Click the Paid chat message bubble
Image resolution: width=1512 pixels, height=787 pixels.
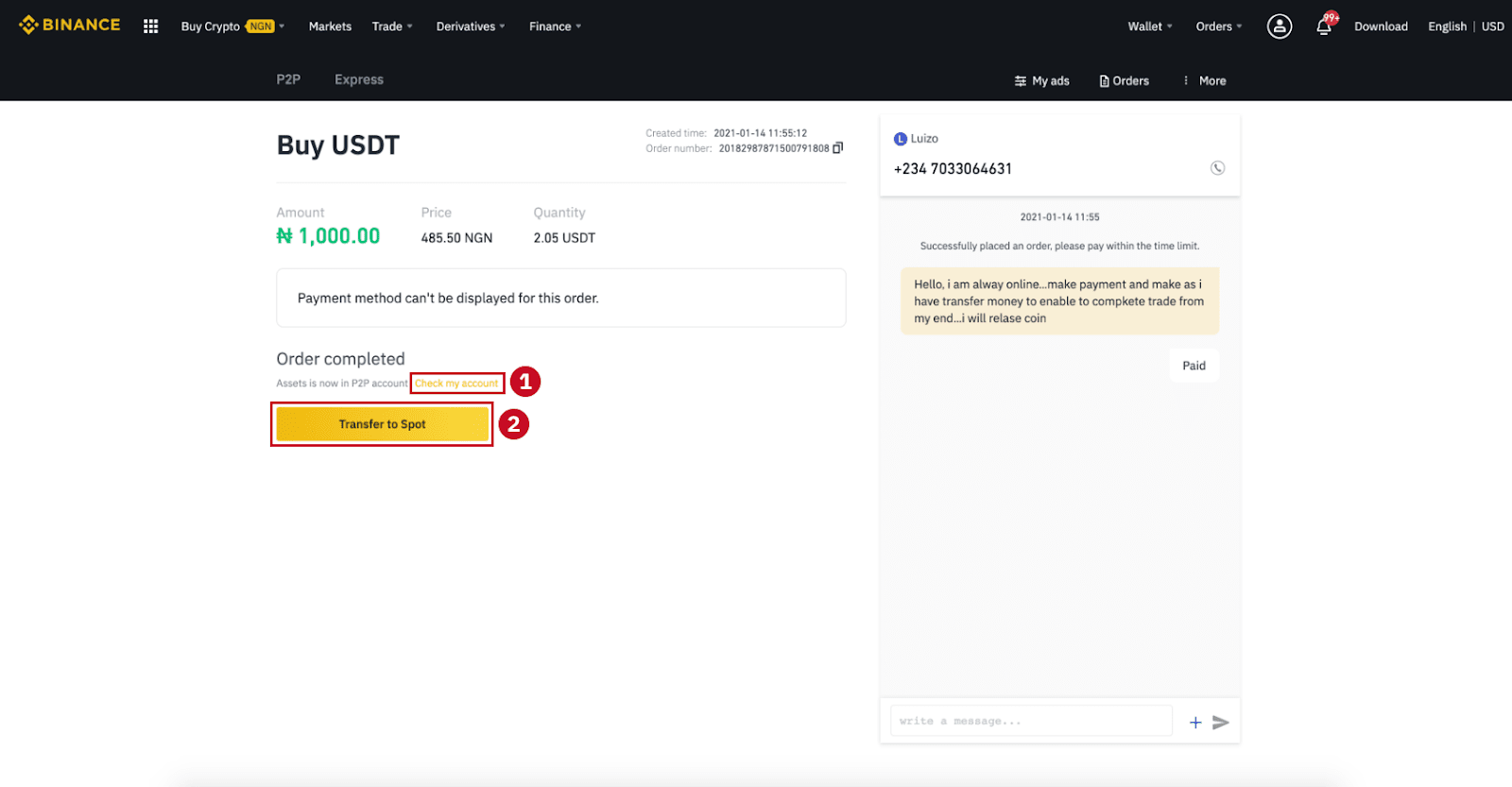[1194, 366]
